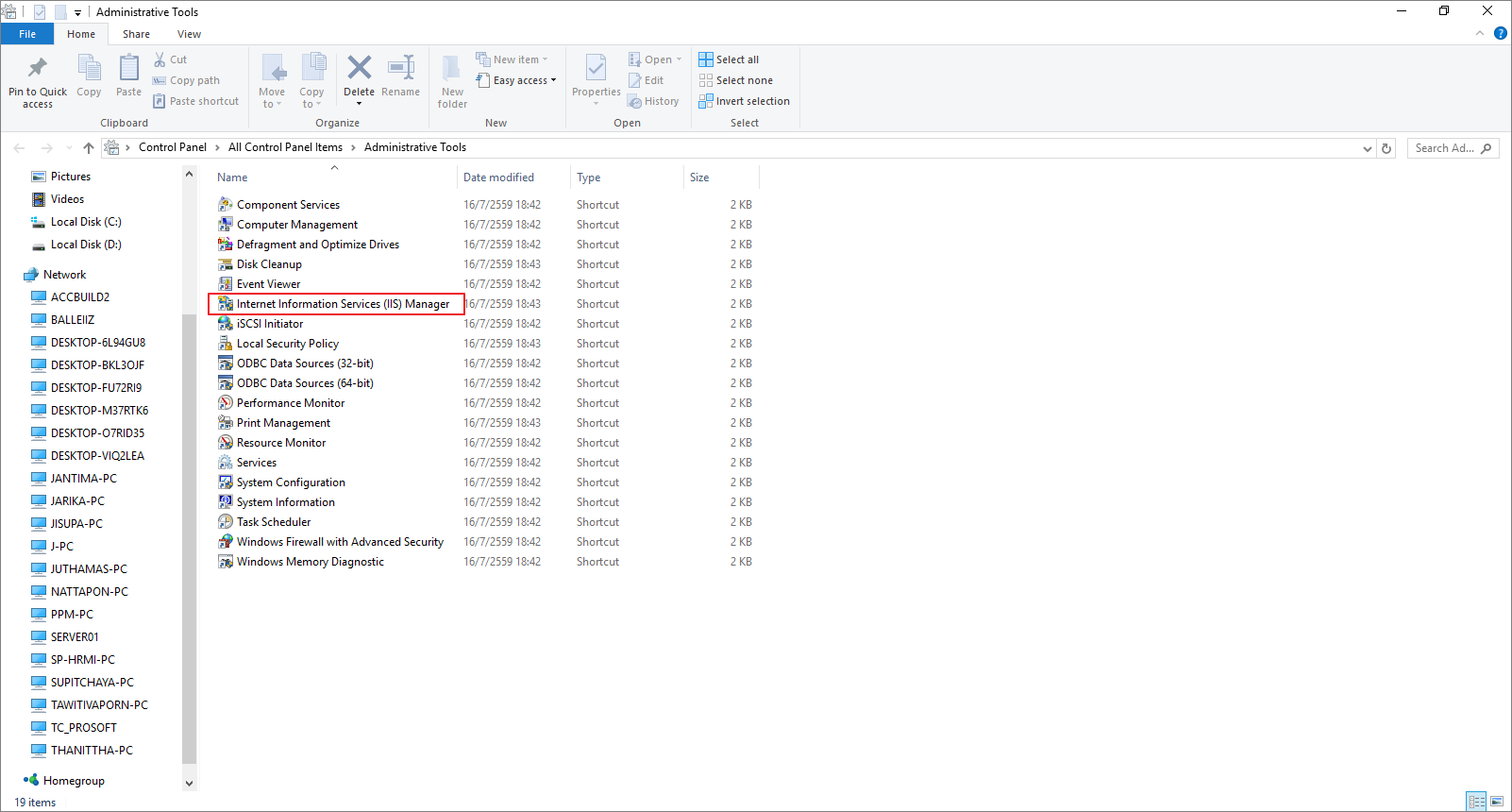Click the Help question mark icon
This screenshot has width=1512, height=812.
[1501, 33]
